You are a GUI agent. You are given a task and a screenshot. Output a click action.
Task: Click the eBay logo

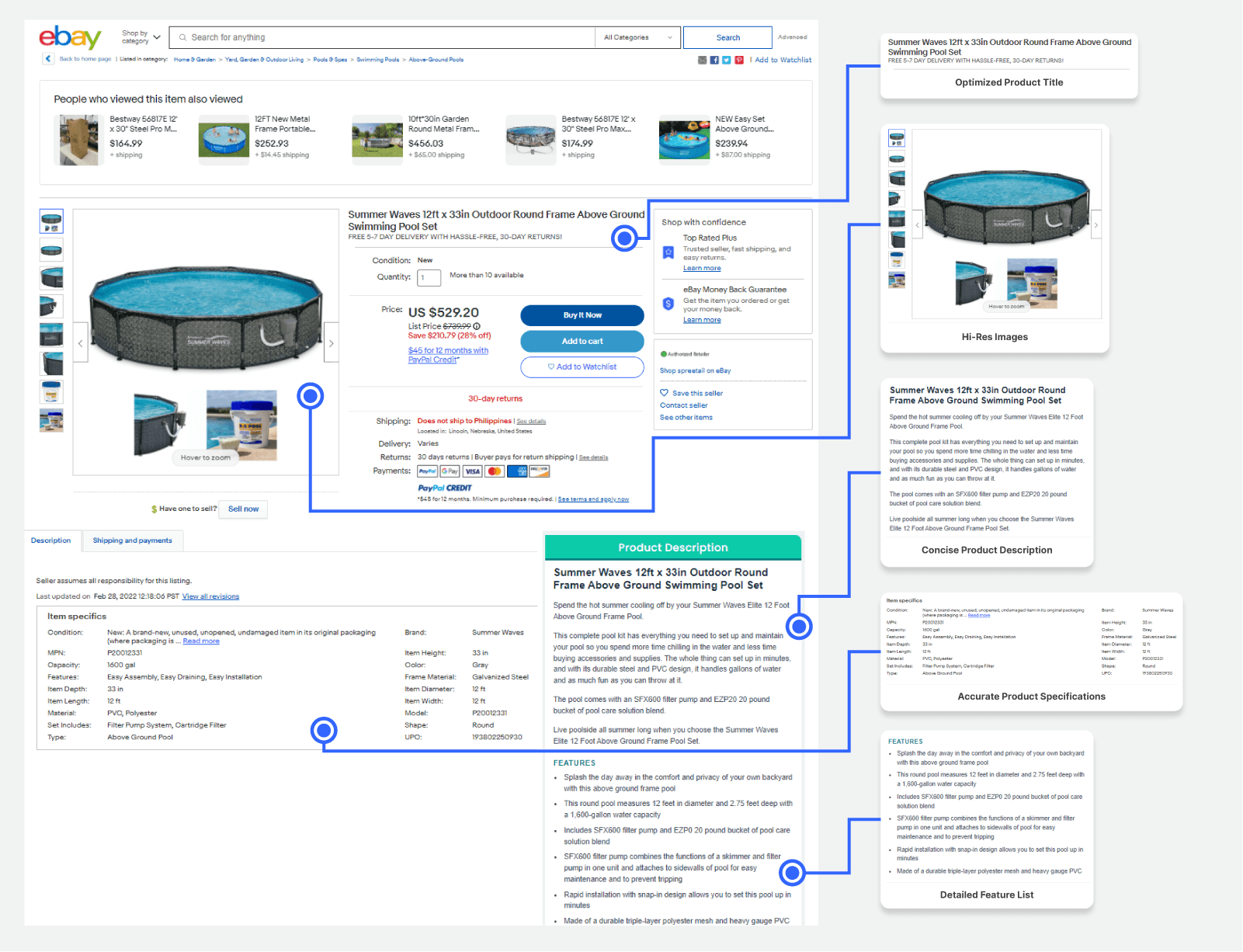70,36
